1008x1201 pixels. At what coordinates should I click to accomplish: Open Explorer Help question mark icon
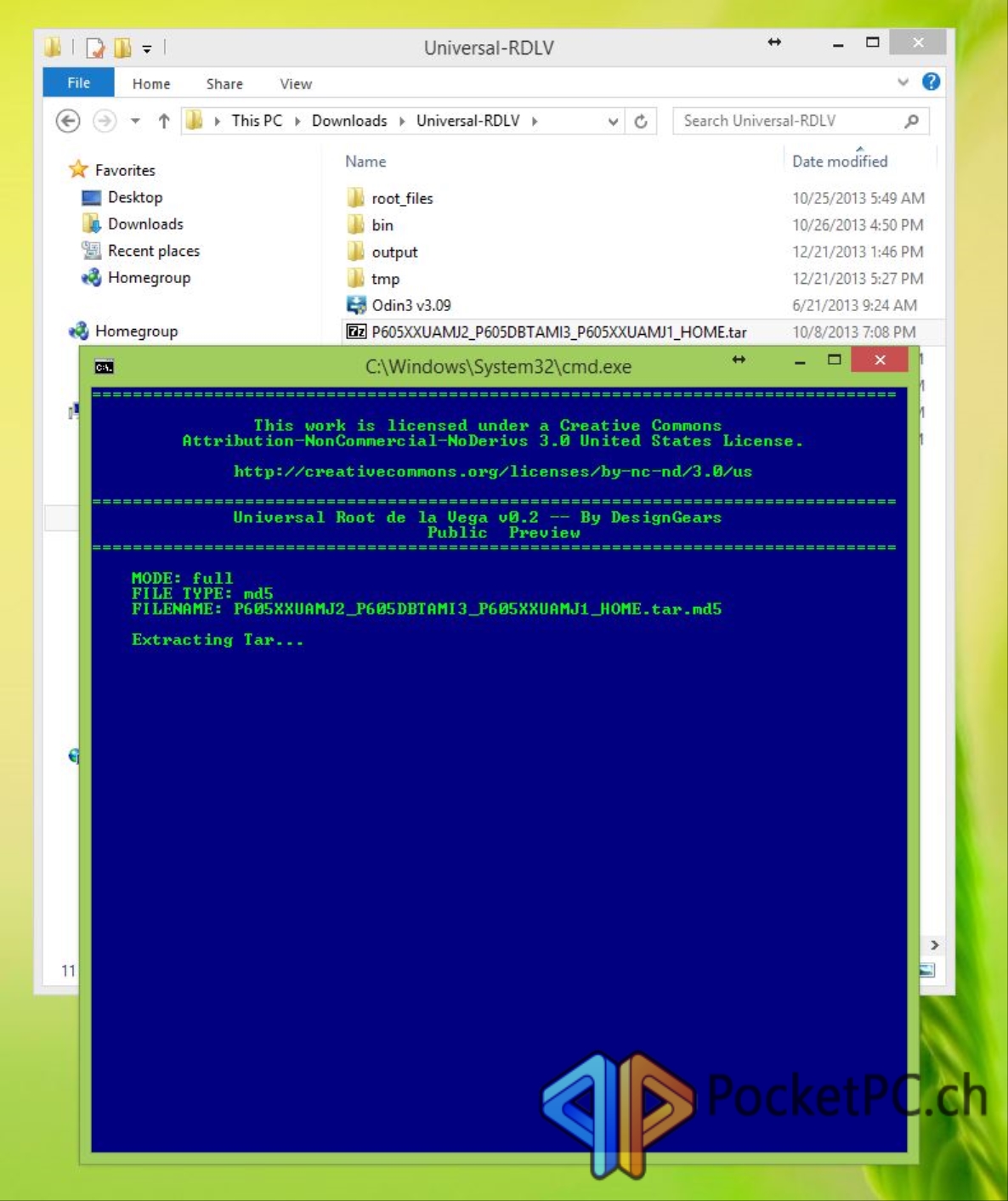click(932, 82)
